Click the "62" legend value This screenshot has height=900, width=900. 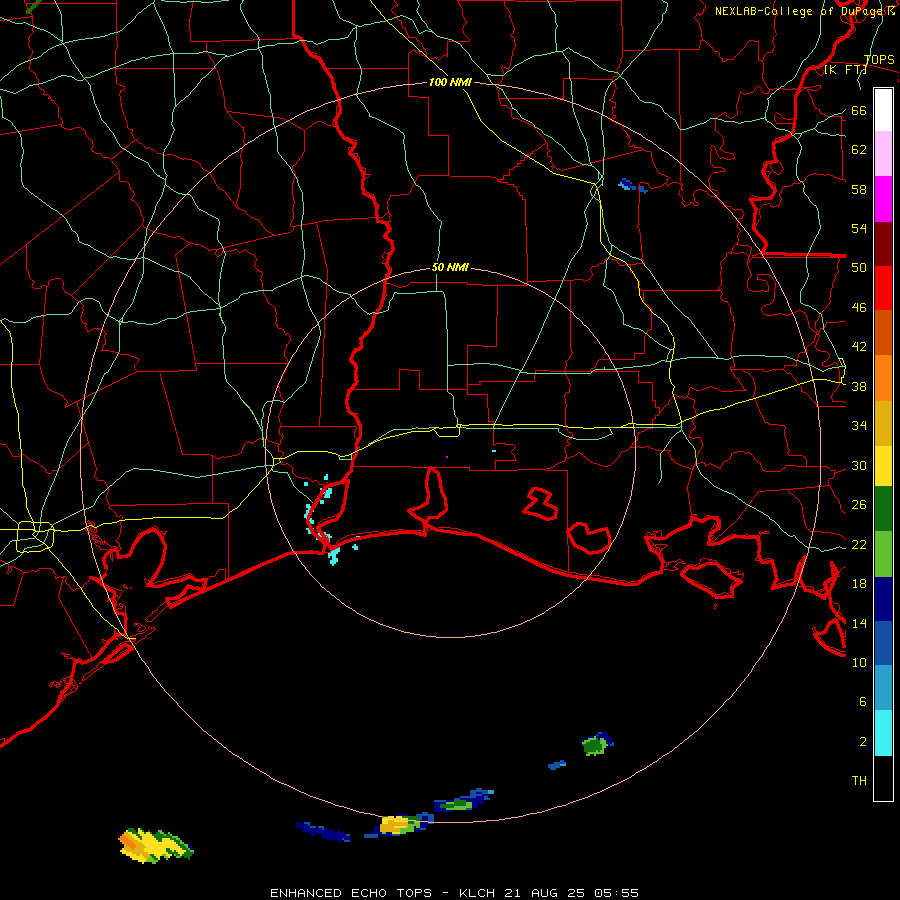click(x=859, y=150)
